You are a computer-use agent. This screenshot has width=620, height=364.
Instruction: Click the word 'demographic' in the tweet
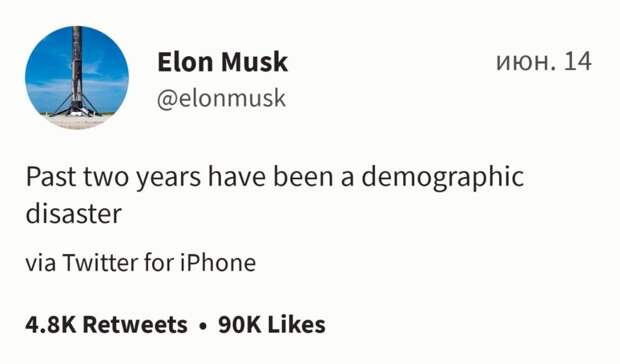tap(443, 178)
